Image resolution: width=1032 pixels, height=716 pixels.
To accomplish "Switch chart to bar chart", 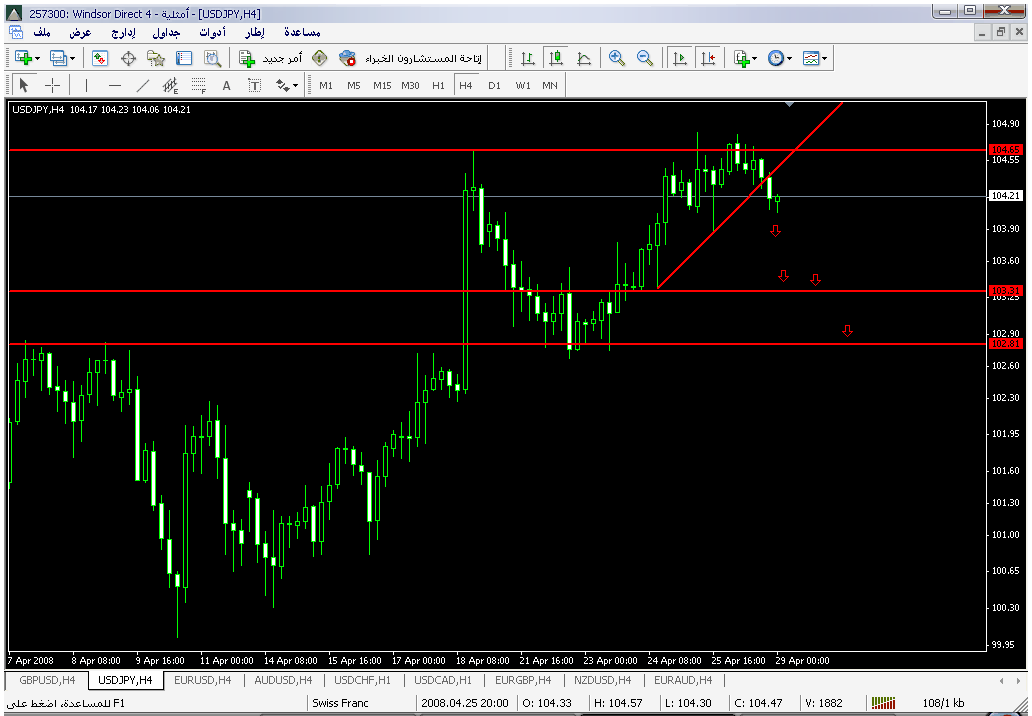I will [528, 59].
